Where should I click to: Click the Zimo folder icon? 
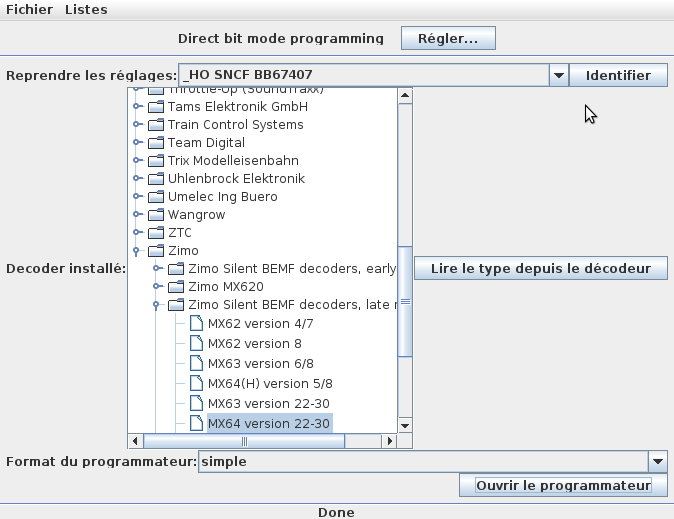coord(156,250)
